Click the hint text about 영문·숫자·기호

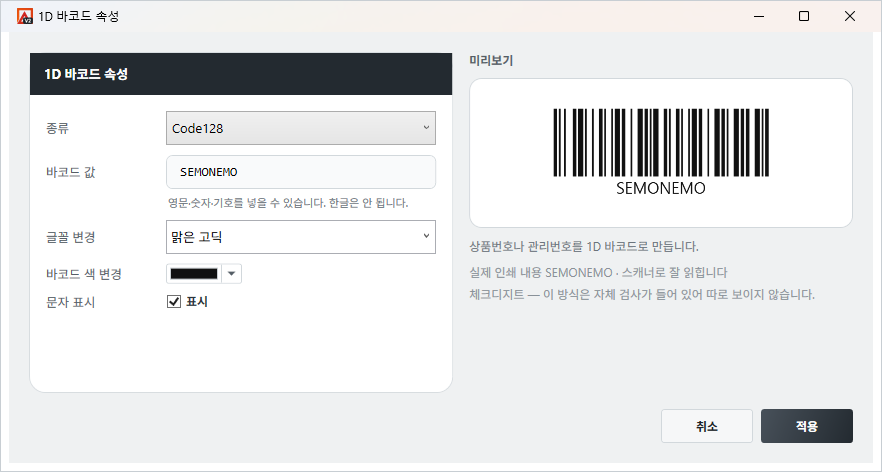(288, 203)
